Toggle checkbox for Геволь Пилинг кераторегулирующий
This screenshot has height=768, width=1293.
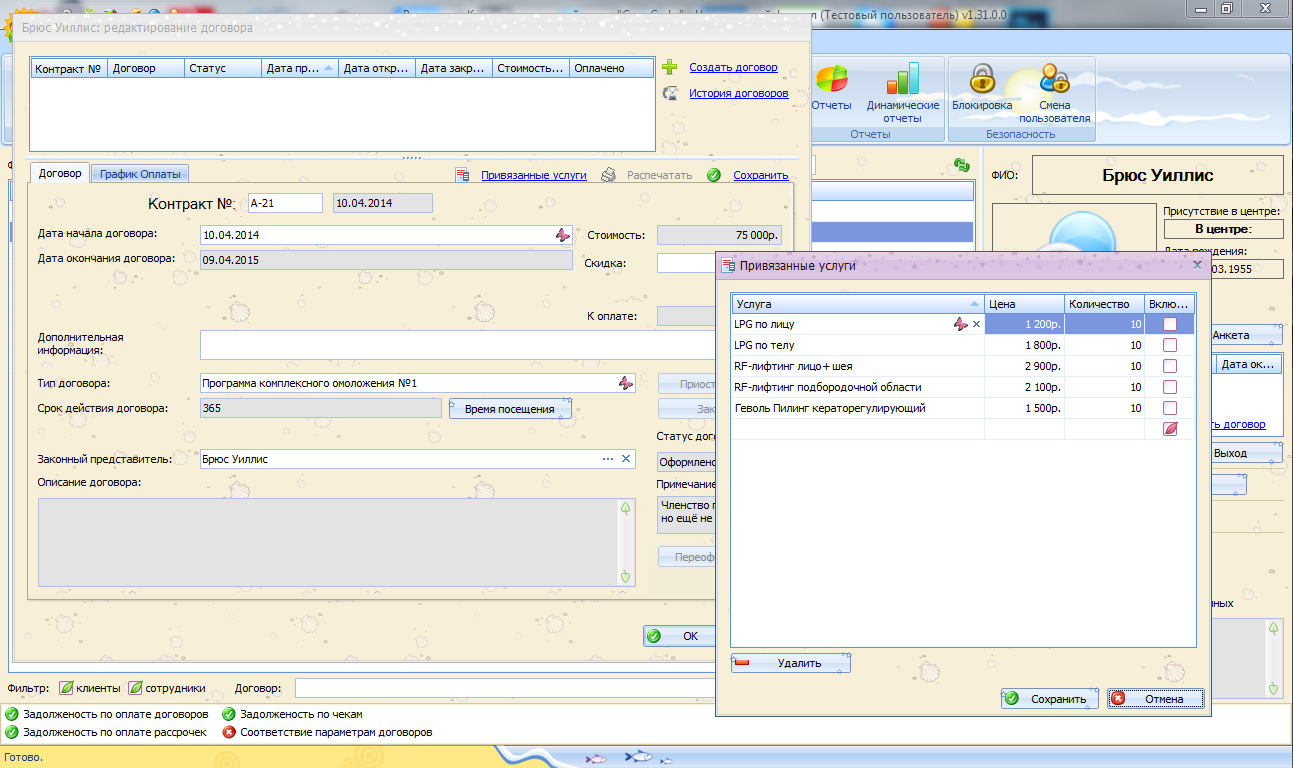(x=1169, y=408)
